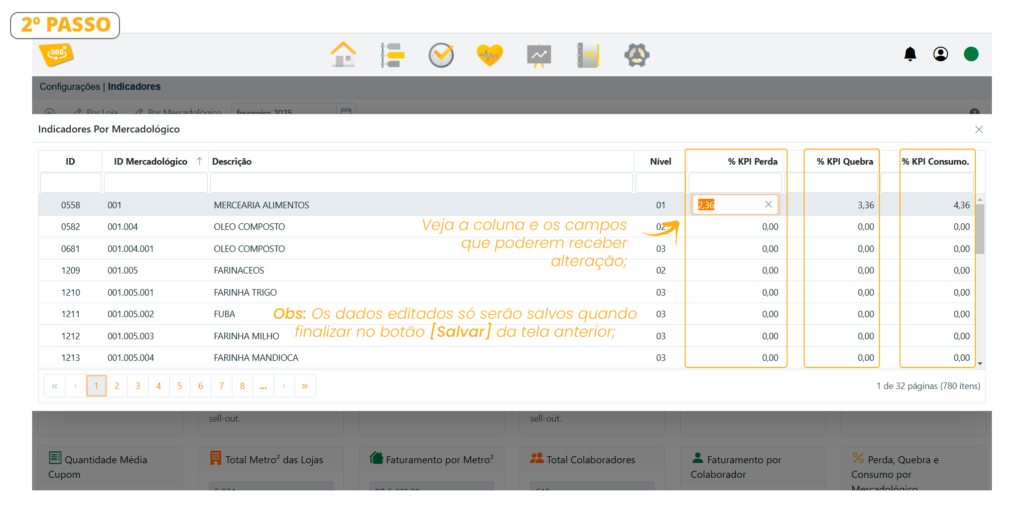
Task: Click scrollbar down arrow in grid
Action: pyautogui.click(x=980, y=364)
